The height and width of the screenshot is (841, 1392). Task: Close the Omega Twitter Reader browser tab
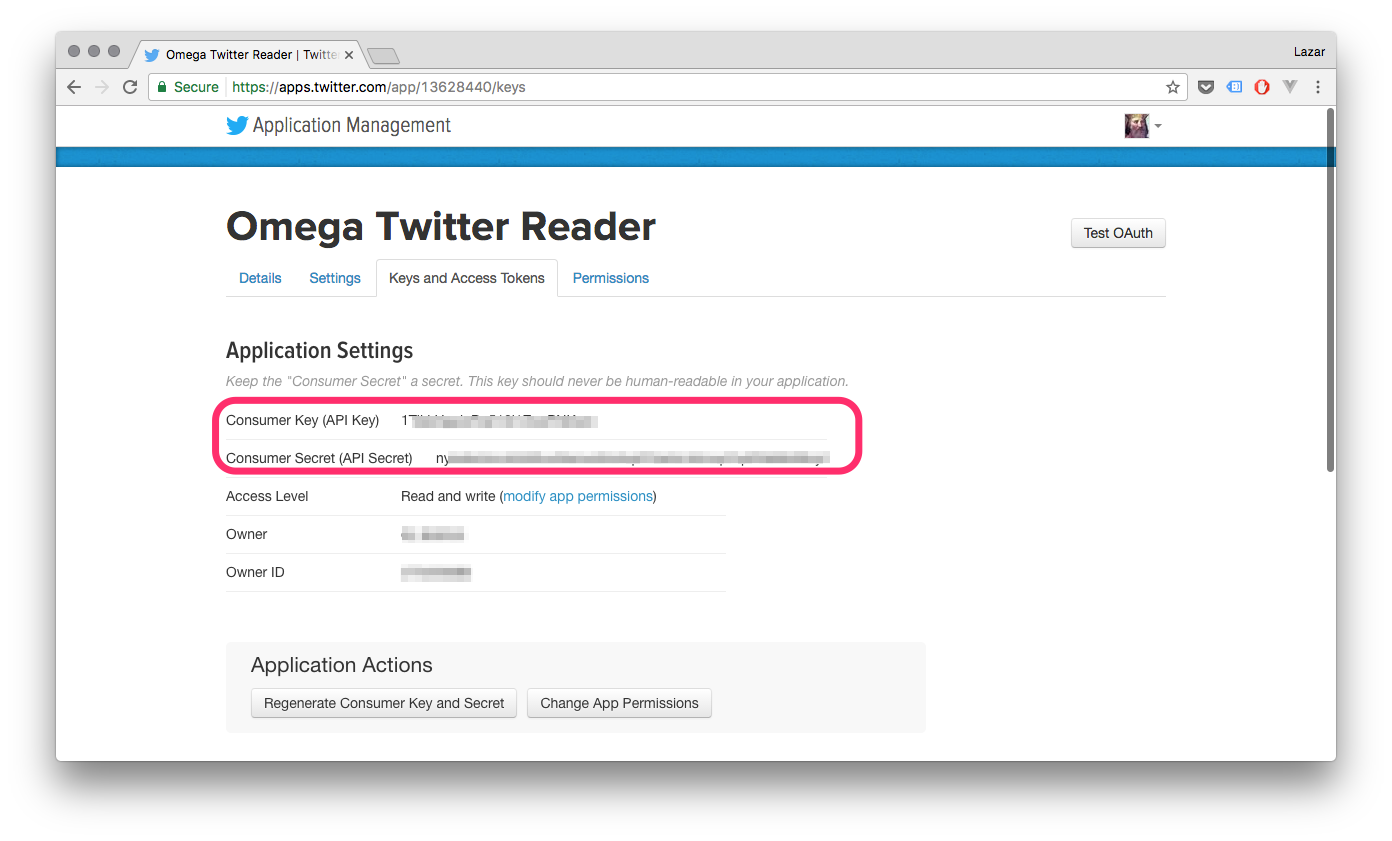349,55
